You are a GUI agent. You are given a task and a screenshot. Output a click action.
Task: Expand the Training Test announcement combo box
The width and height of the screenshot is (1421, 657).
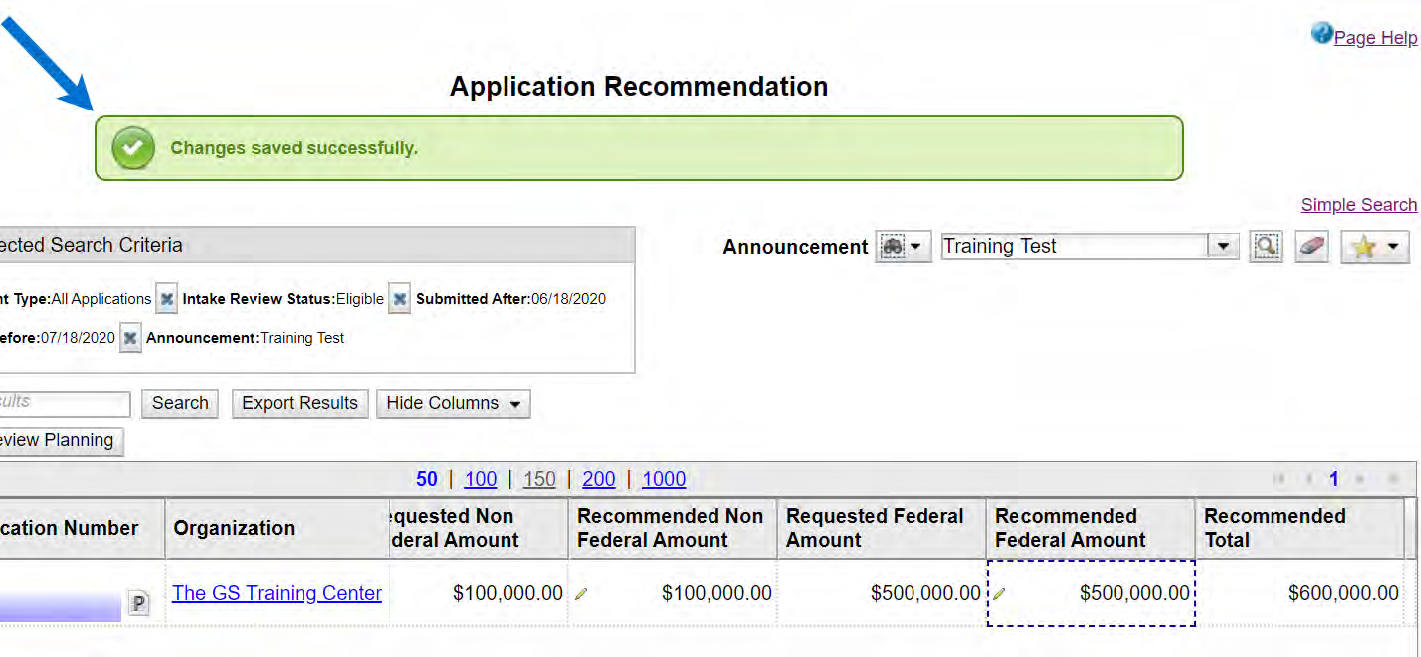[x=1222, y=247]
